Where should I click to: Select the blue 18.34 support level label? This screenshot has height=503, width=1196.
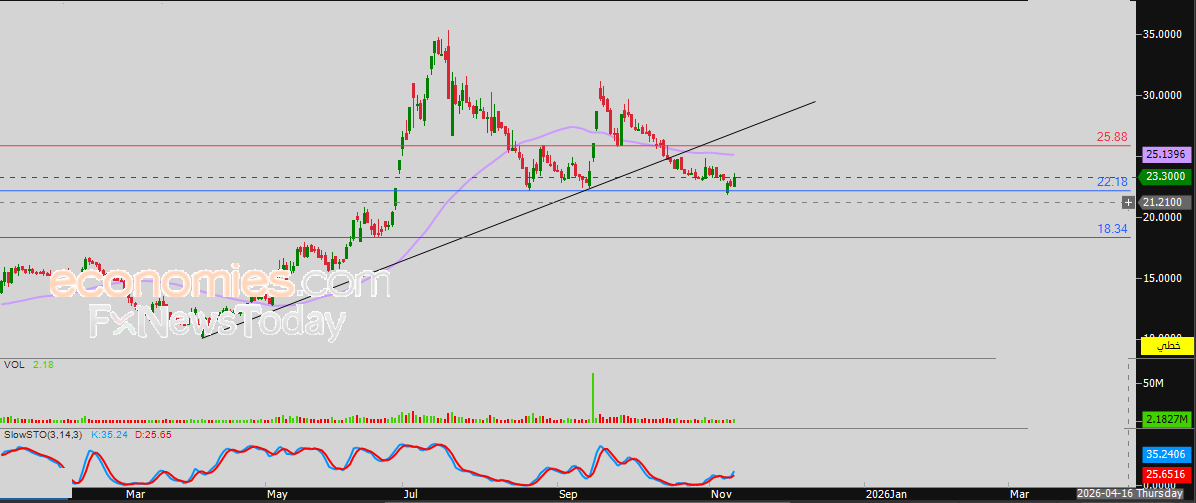1112,229
